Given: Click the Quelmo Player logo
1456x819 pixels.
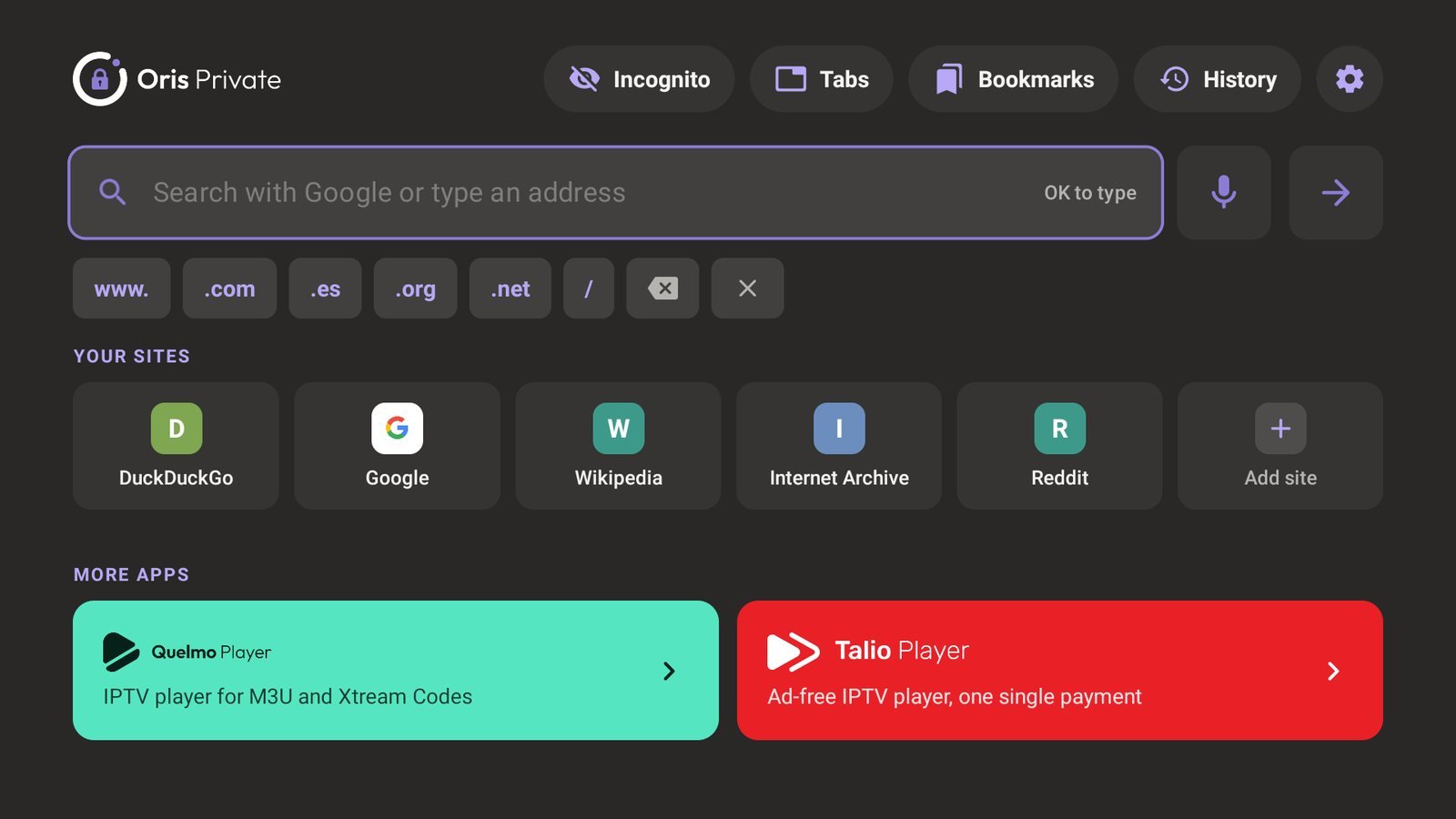Looking at the screenshot, I should click(x=187, y=652).
